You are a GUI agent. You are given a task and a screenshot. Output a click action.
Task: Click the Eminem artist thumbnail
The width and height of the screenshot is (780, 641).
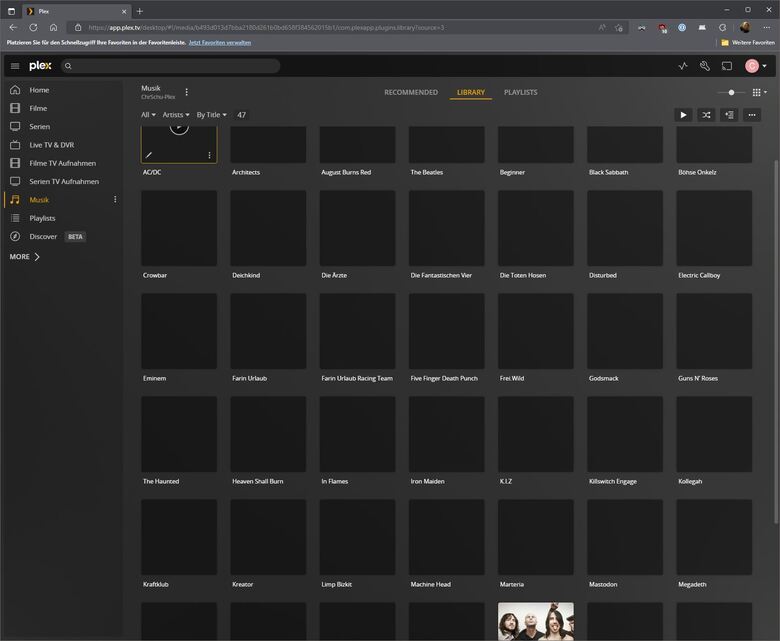pos(179,331)
